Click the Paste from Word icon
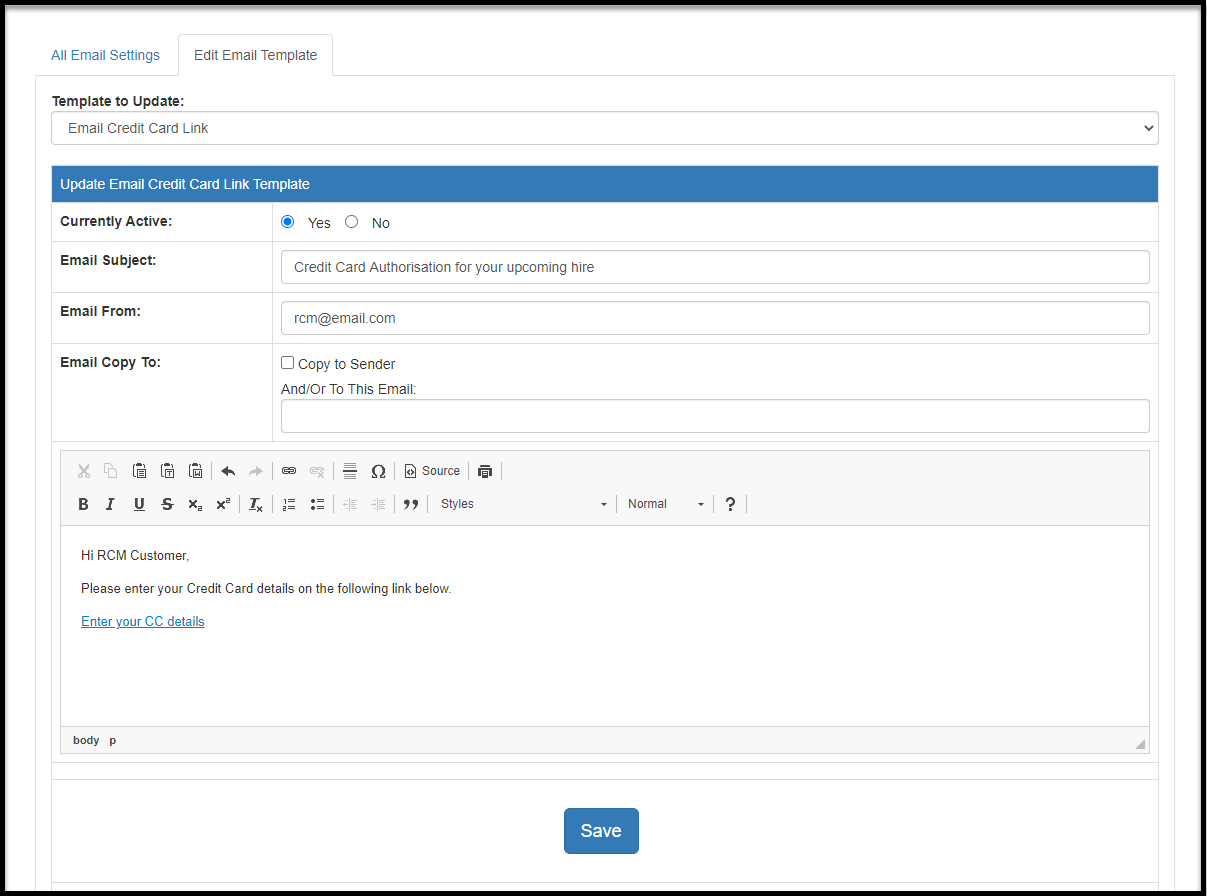The width and height of the screenshot is (1207, 896). (196, 470)
